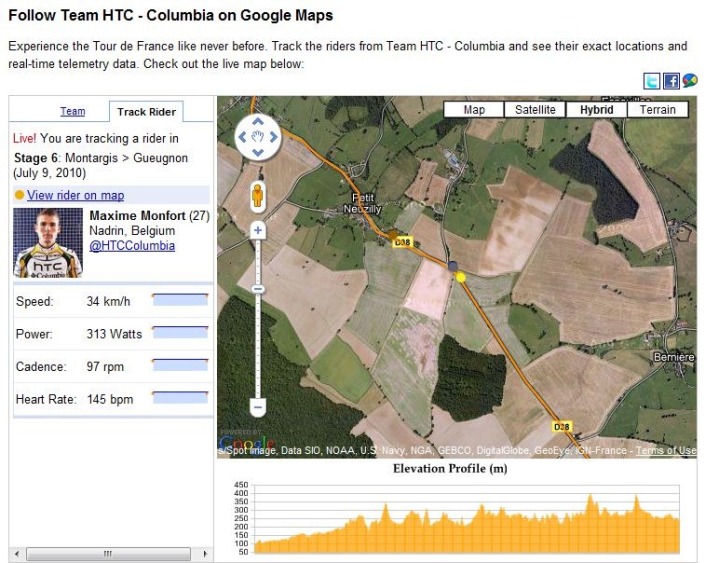Click the Google logo on the map
The height and width of the screenshot is (563, 719).
click(x=248, y=443)
